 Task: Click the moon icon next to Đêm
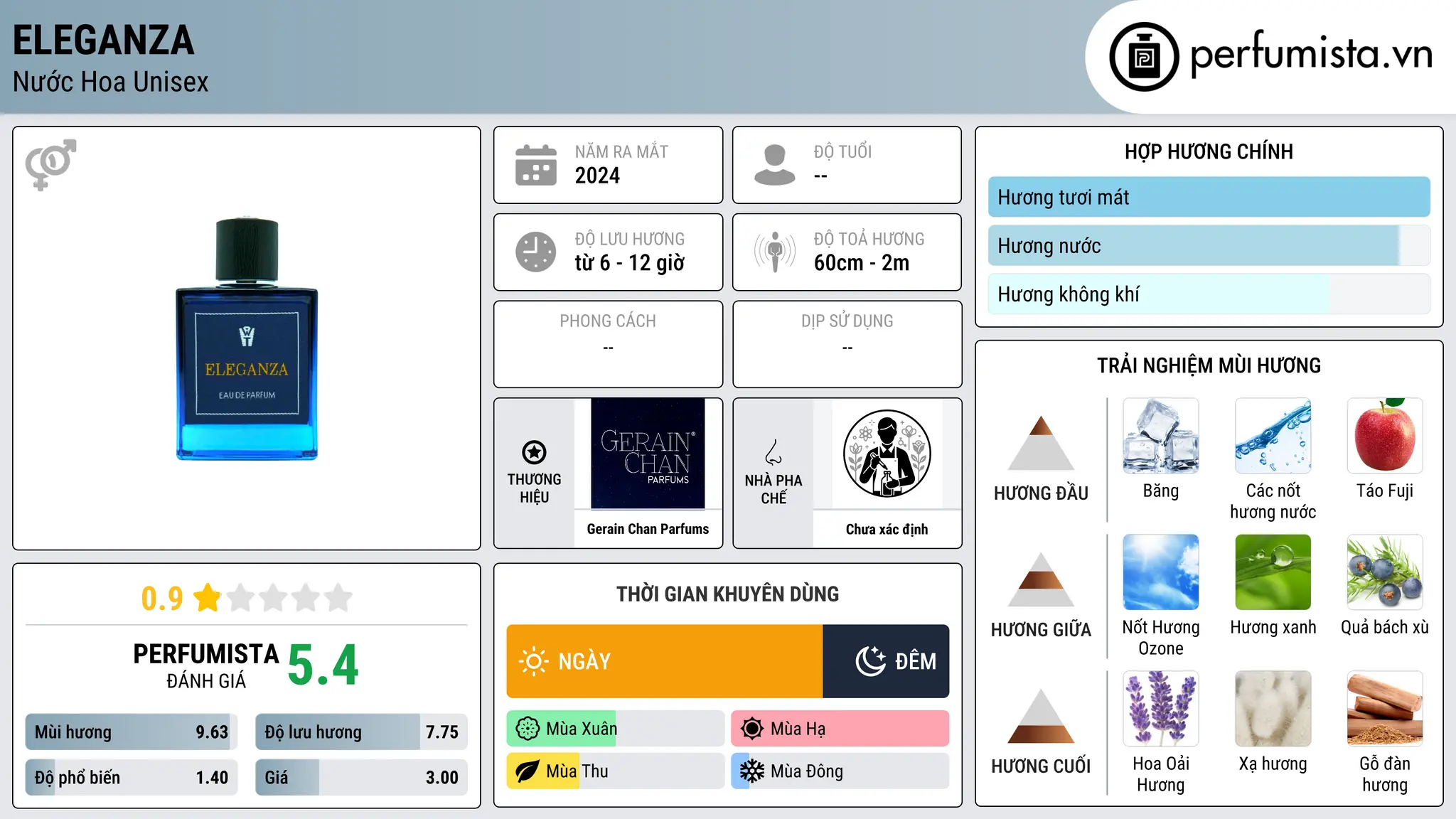click(x=871, y=661)
